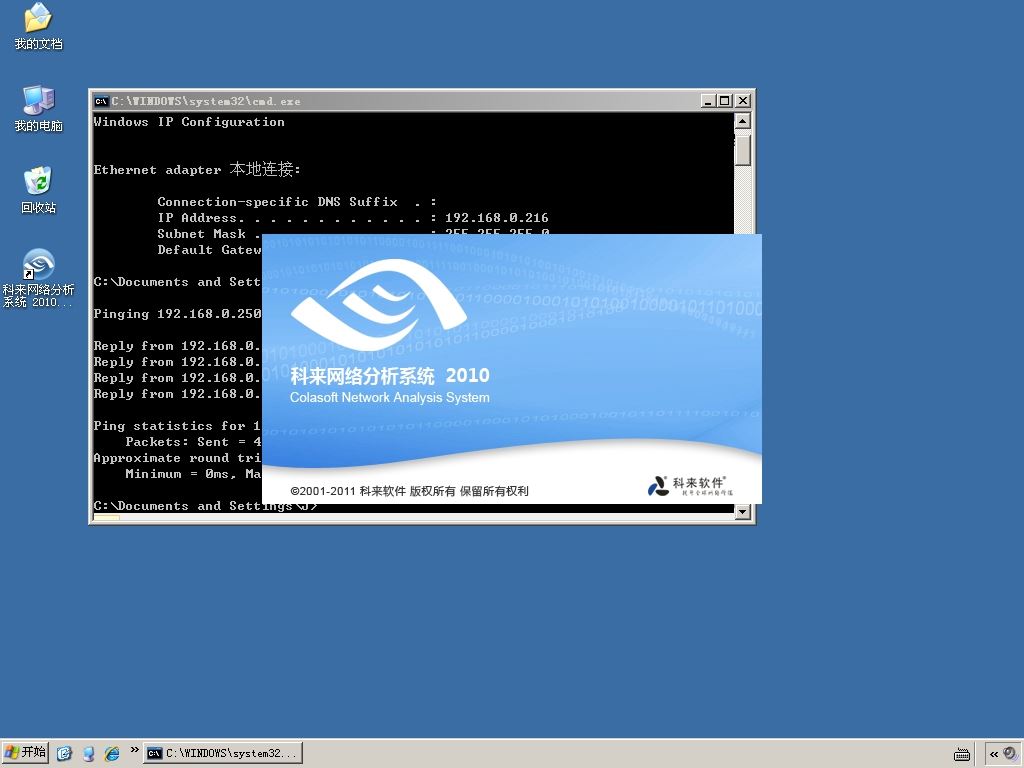Click the computer icon in quick launch
The image size is (1024, 768).
point(88,753)
